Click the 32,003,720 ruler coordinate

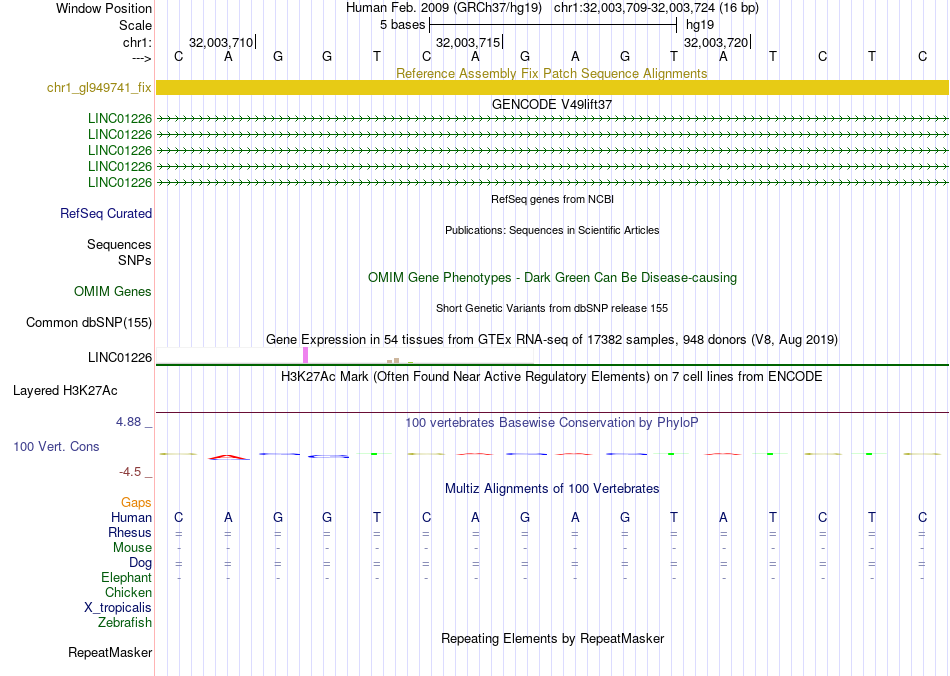[x=716, y=42]
